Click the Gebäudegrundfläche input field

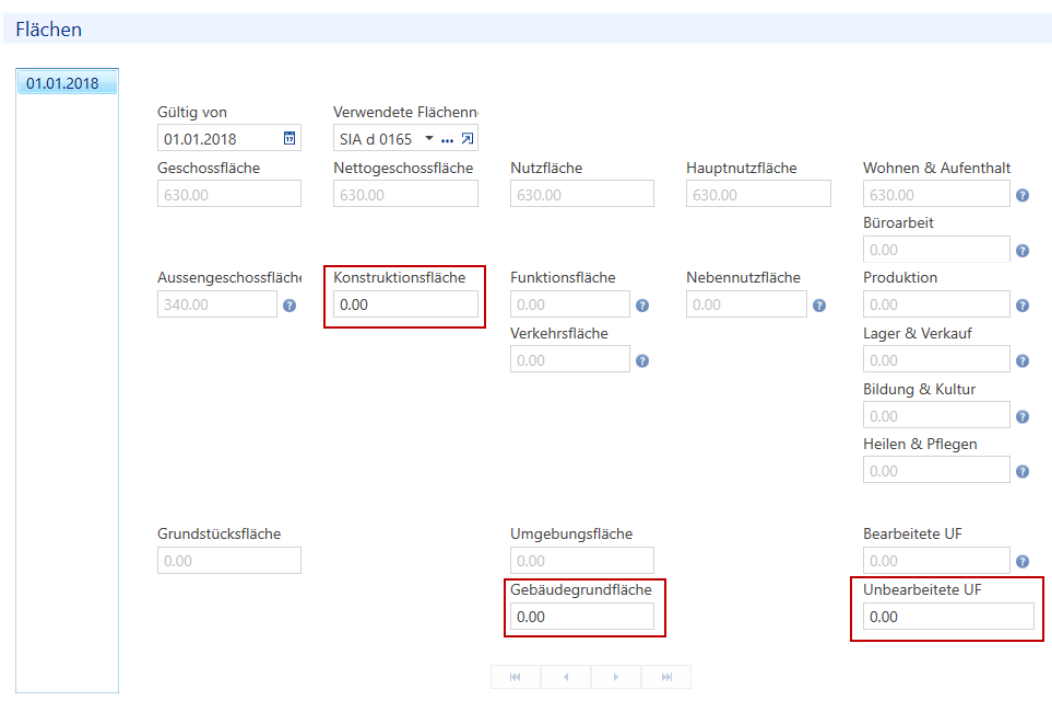(582, 616)
